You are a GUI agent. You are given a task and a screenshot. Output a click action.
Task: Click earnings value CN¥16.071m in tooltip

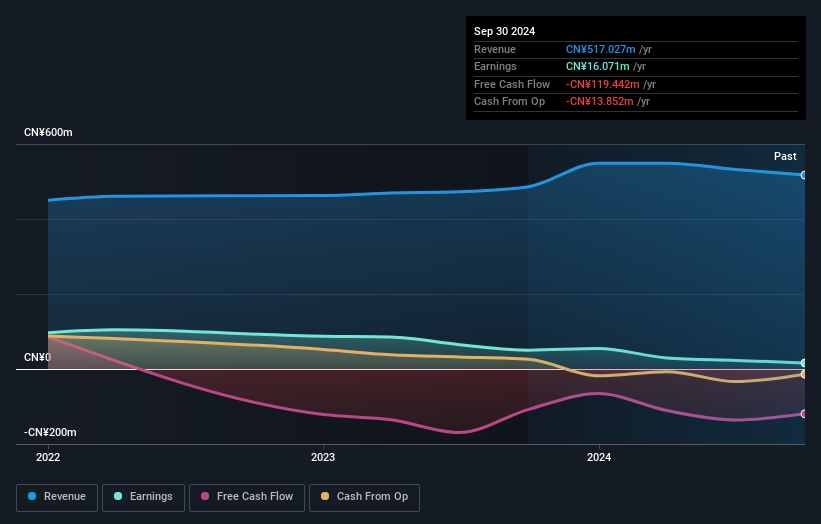[x=597, y=66]
